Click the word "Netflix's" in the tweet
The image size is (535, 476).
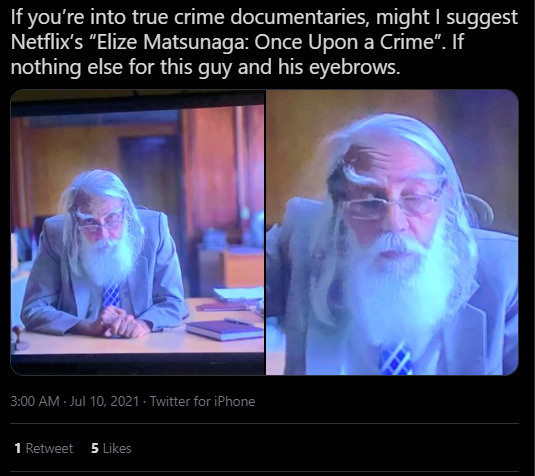47,42
